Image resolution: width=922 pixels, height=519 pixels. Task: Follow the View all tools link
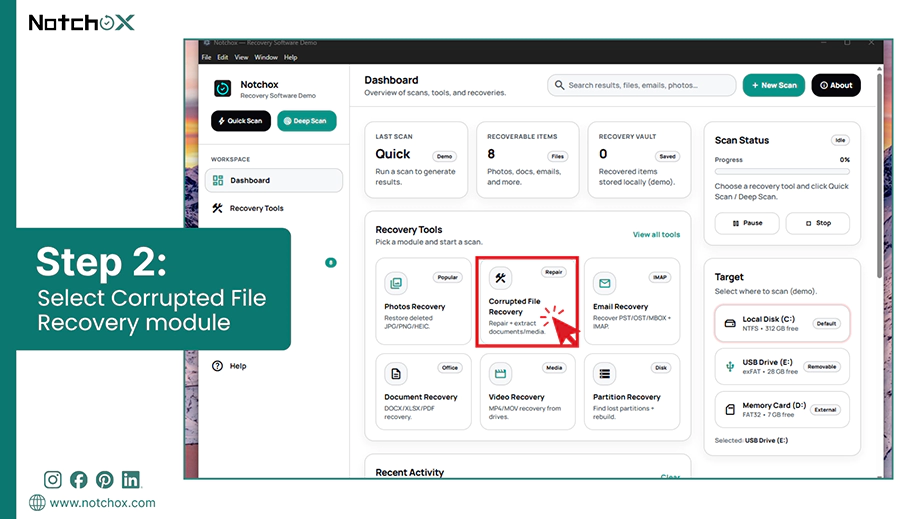pyautogui.click(x=656, y=235)
